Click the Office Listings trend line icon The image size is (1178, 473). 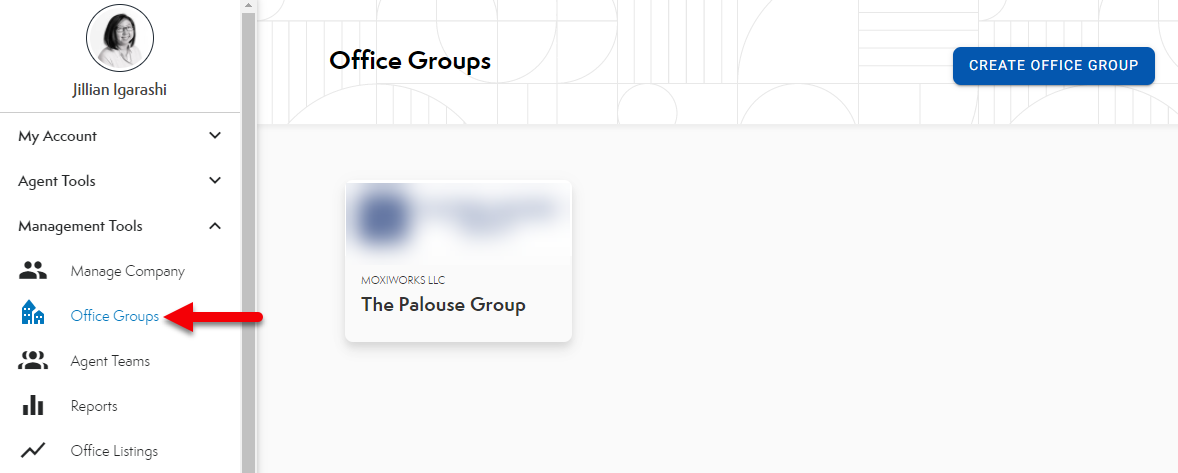[x=33, y=451]
